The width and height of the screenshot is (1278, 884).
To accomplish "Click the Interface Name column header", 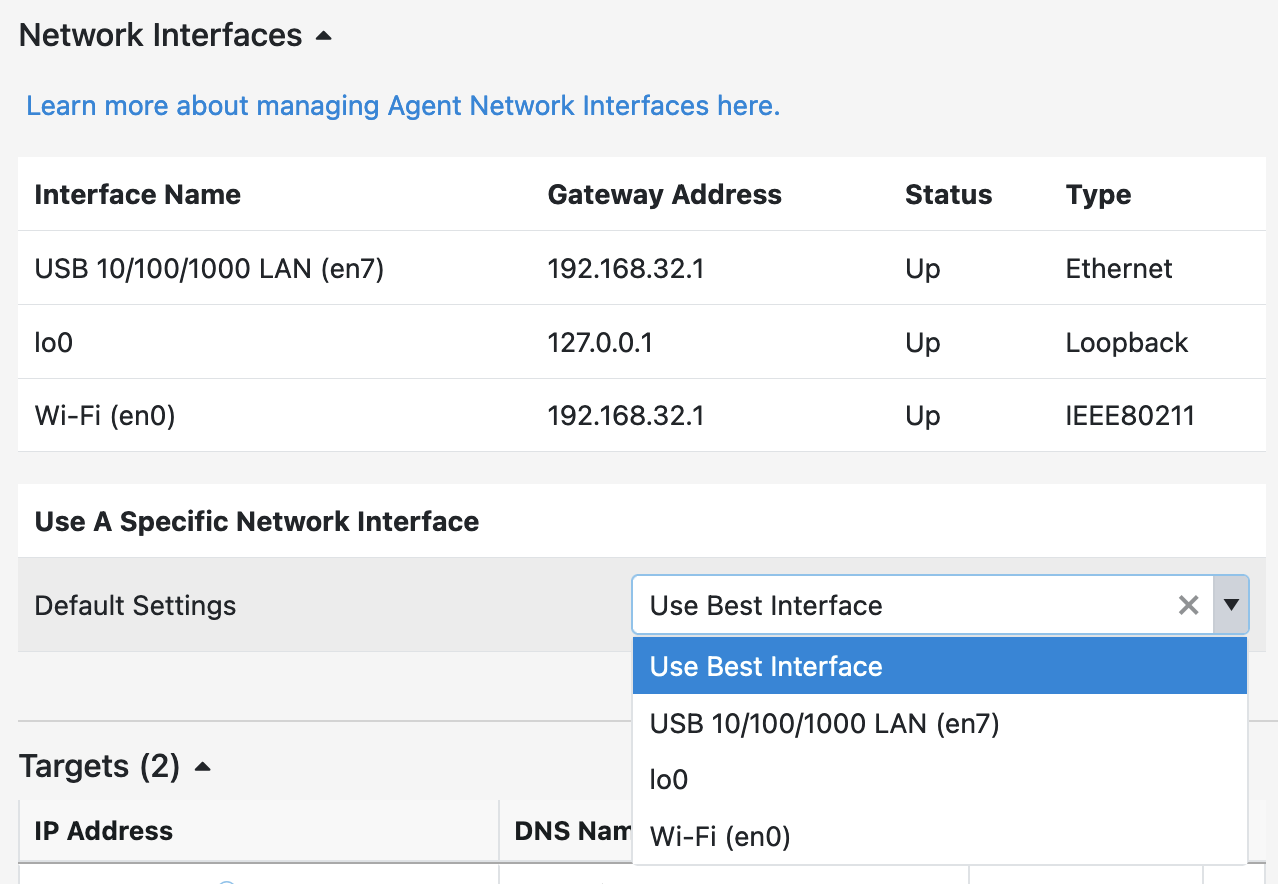I will tap(137, 194).
